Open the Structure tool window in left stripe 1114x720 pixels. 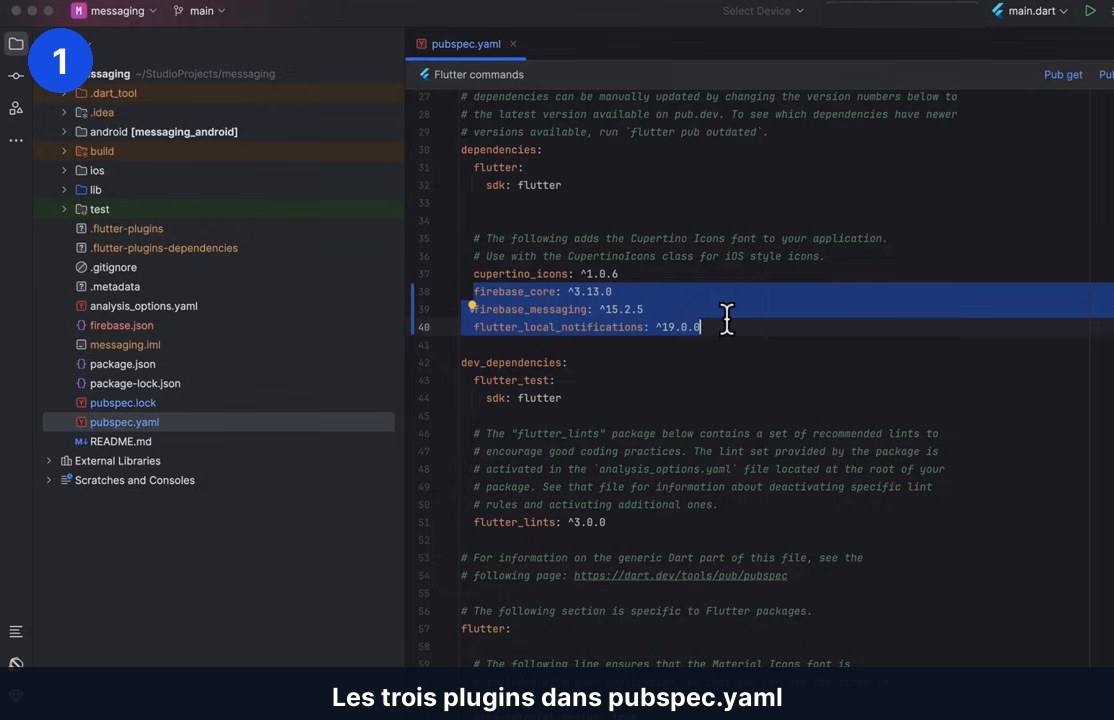[x=16, y=108]
